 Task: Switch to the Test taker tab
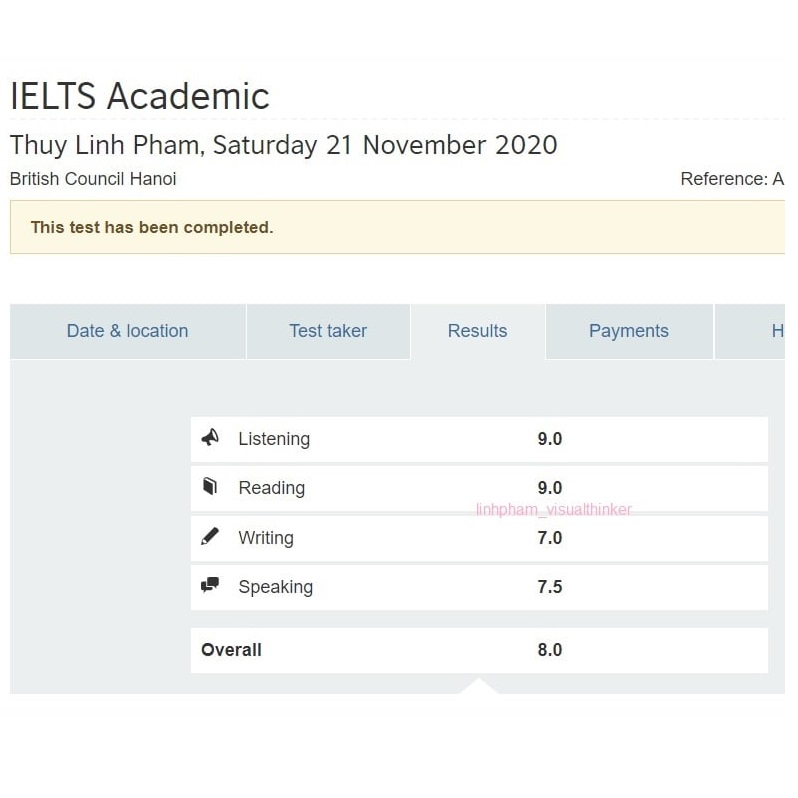(x=328, y=331)
